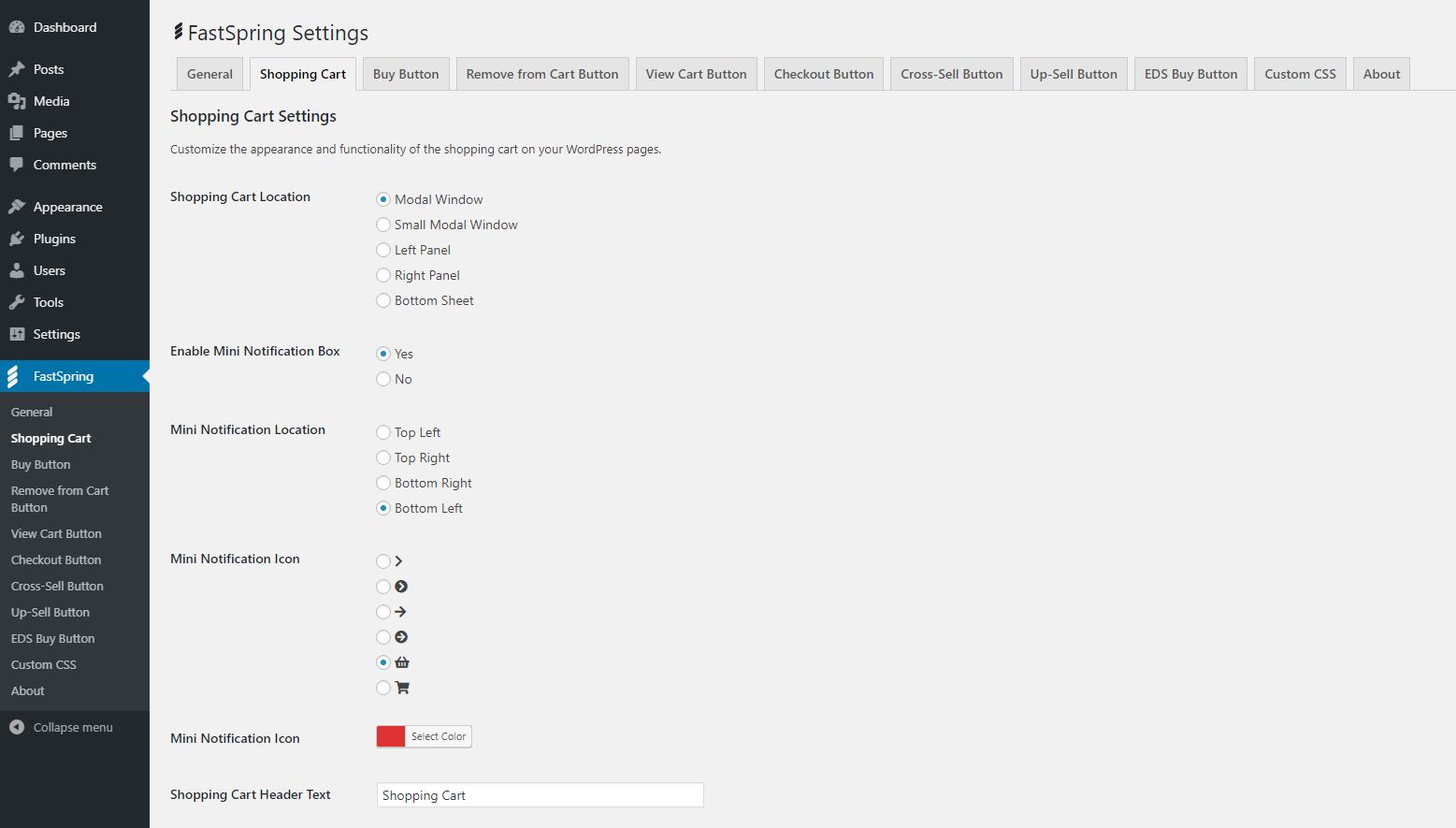Click the Comments speech bubble icon

pyautogui.click(x=17, y=165)
